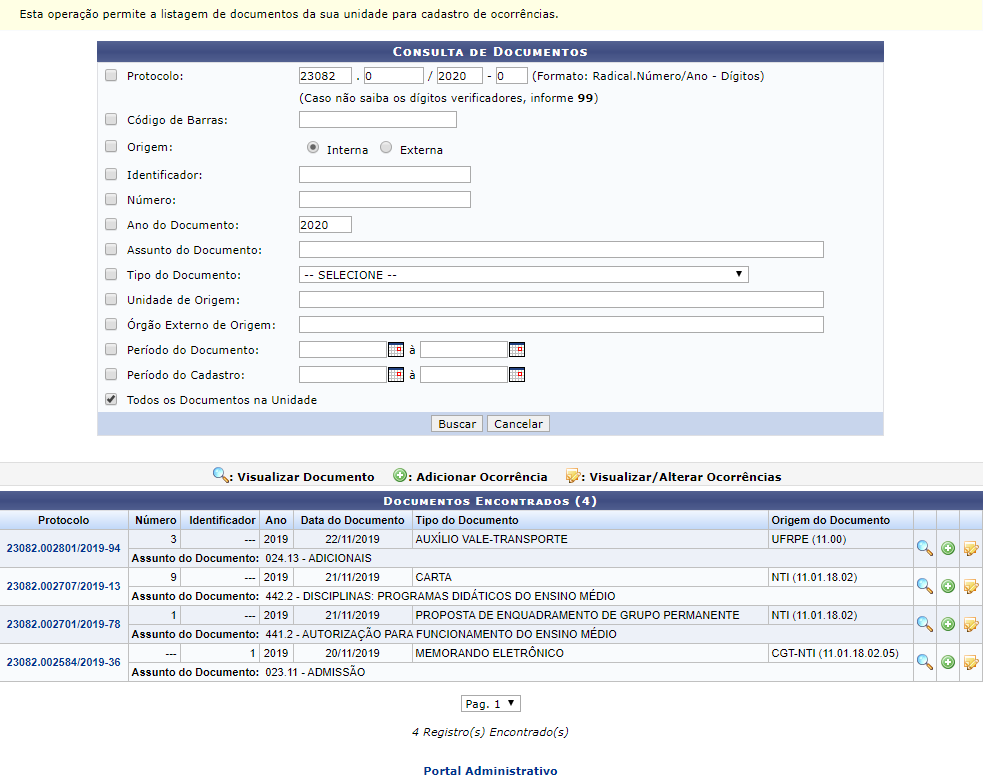Open end date calendar for Período do Cadastro
This screenshot has width=985, height=783.
click(516, 375)
